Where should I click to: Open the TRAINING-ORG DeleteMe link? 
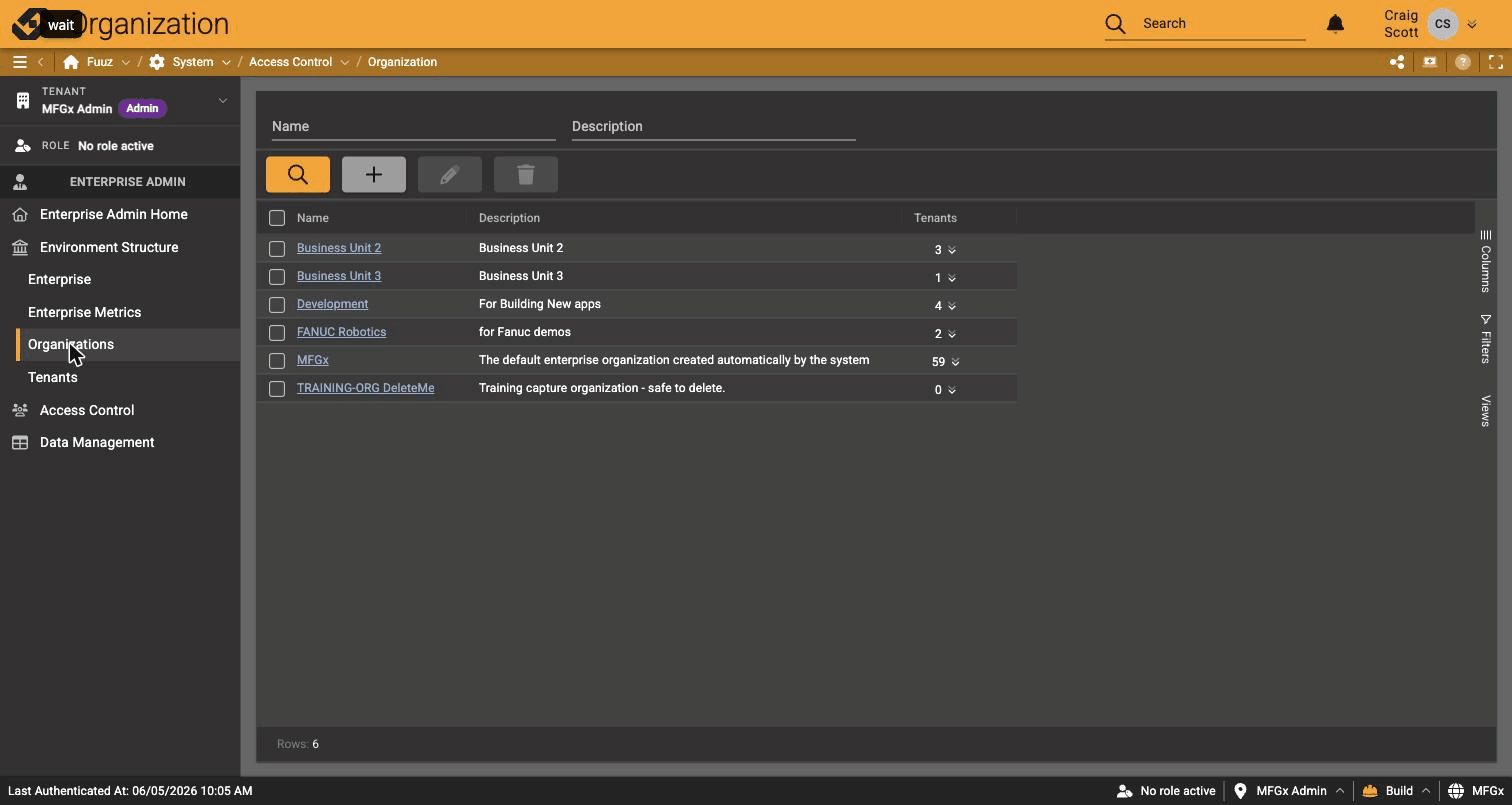click(x=365, y=388)
